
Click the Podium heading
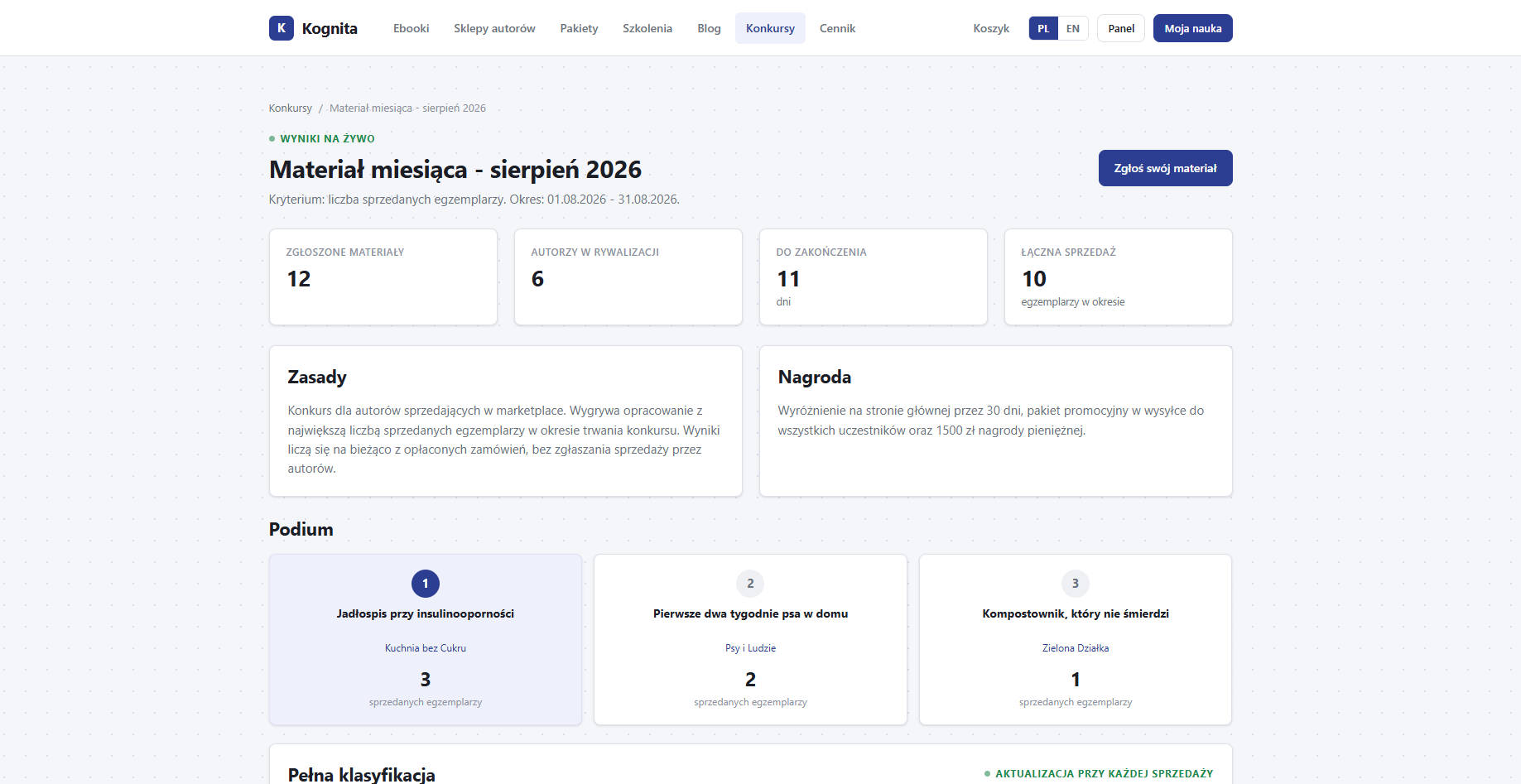(x=301, y=530)
